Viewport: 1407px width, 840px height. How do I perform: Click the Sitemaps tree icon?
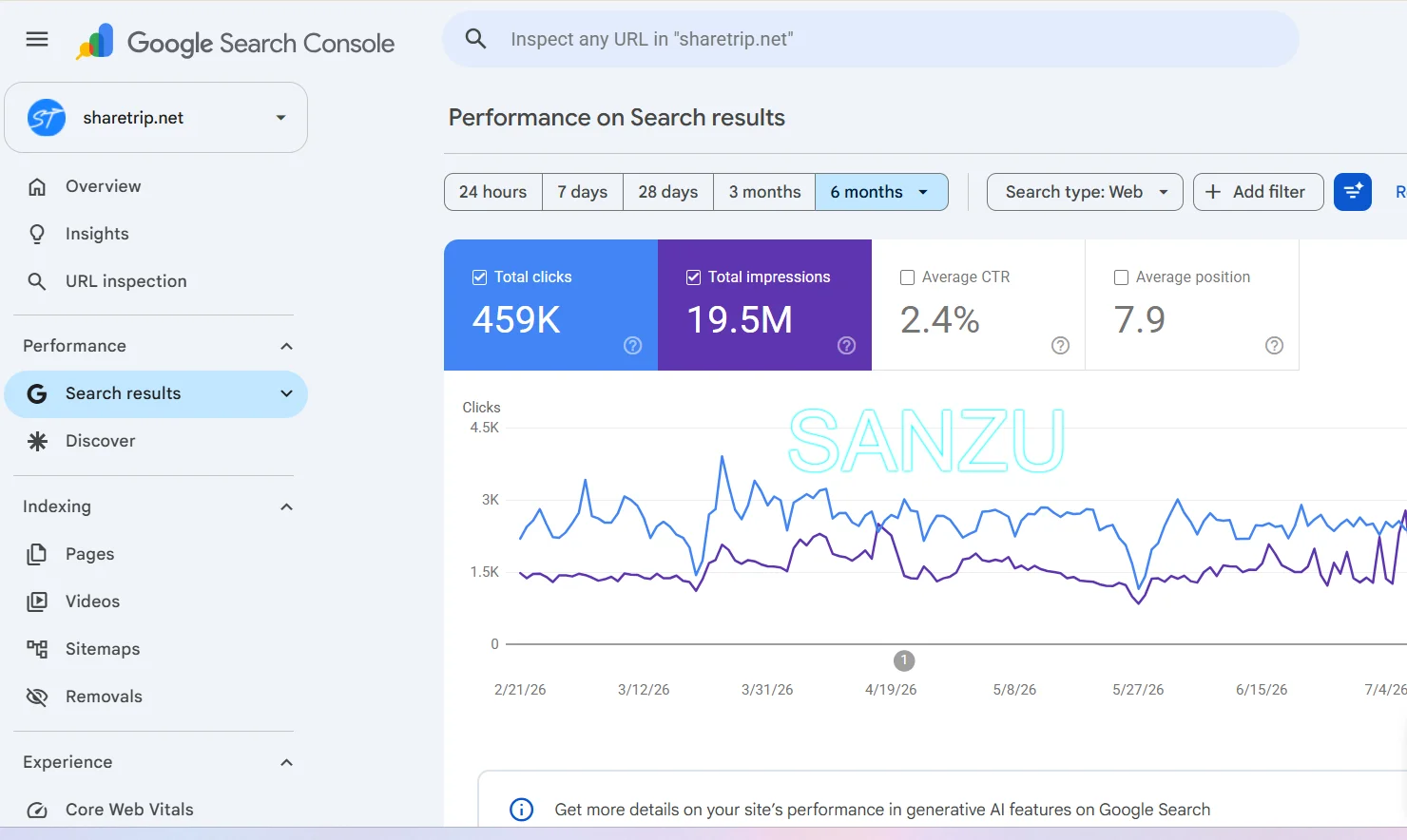click(x=37, y=649)
